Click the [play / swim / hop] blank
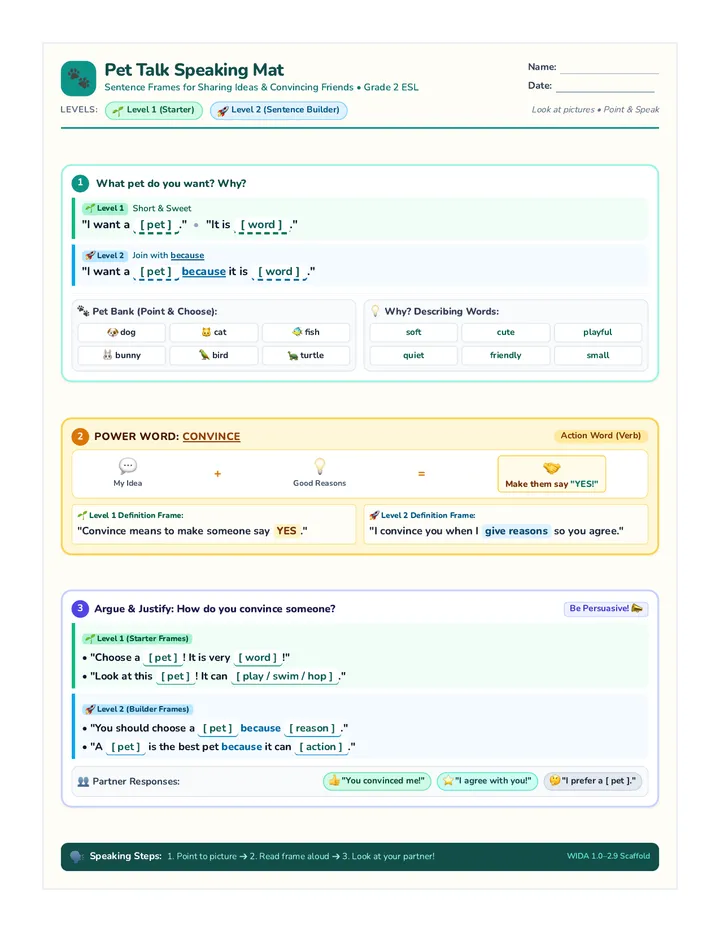Viewport: 720px width, 932px height. pyautogui.click(x=284, y=676)
